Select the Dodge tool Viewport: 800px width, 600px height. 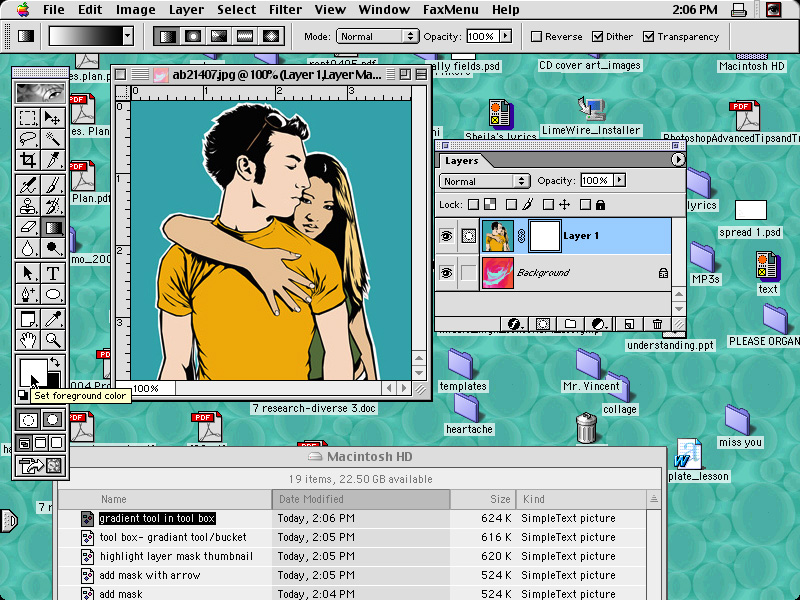point(53,248)
